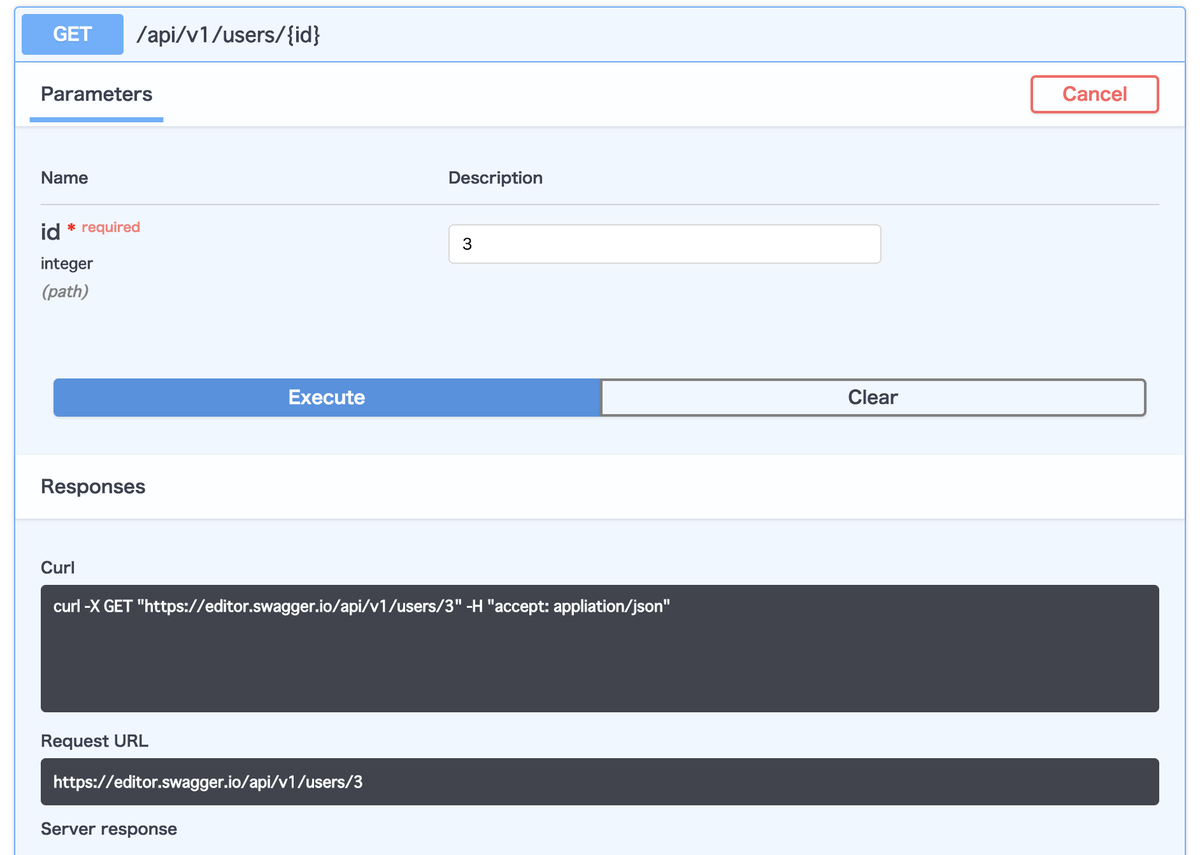Click the Server response label
Screen dimensions: 1200x855
pos(108,828)
